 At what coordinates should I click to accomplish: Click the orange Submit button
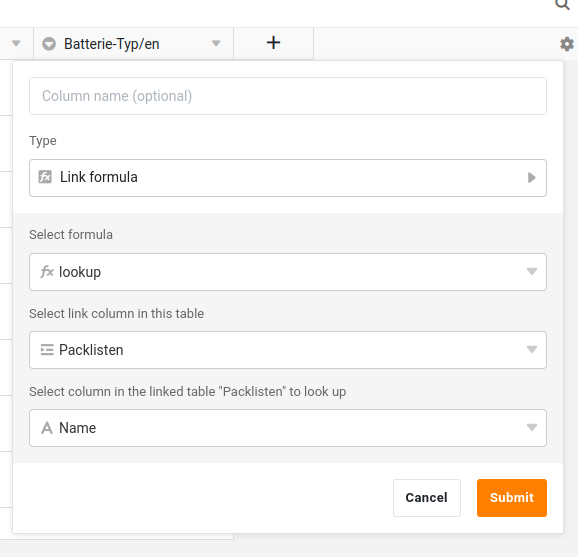(x=512, y=498)
